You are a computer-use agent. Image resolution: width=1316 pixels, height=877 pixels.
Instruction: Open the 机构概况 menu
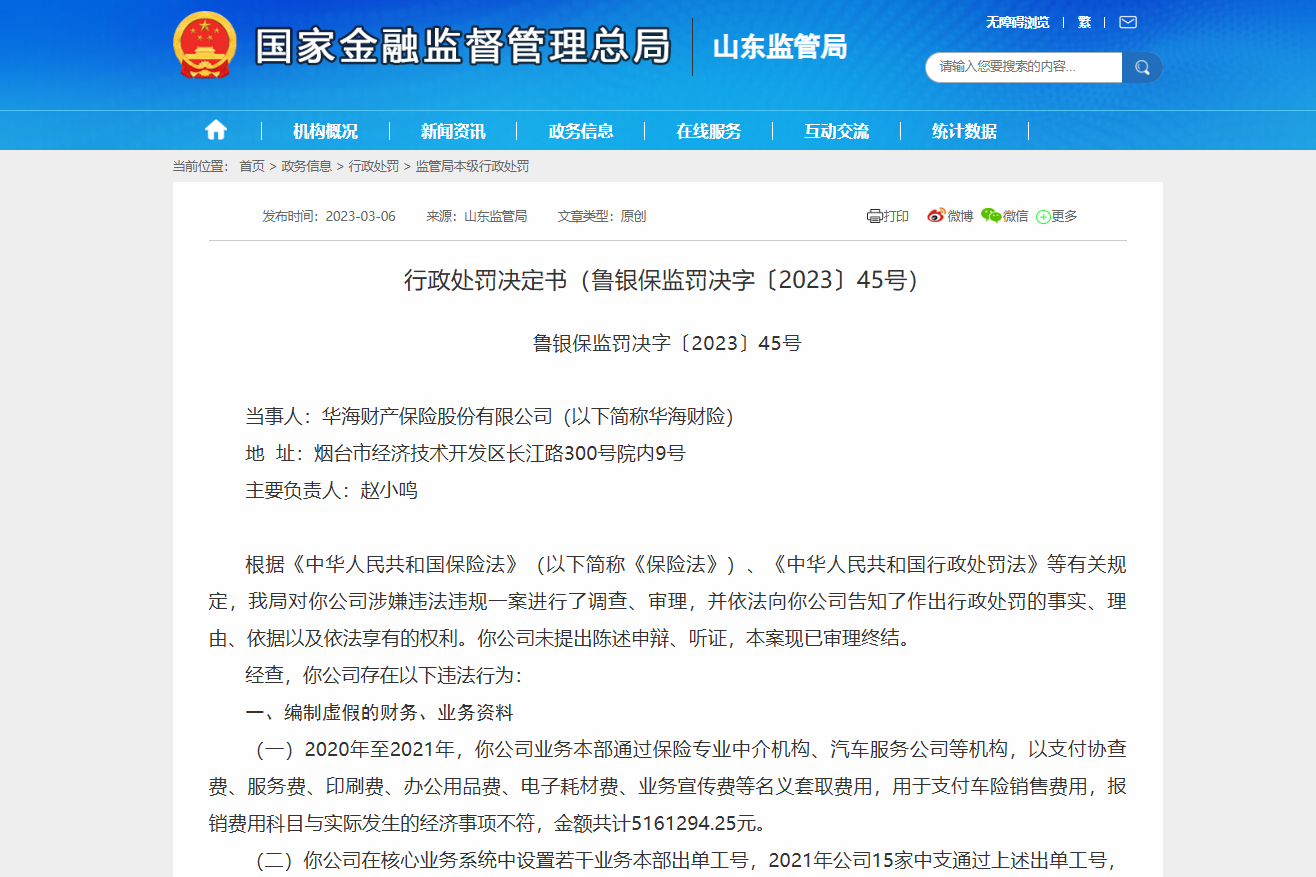click(325, 131)
